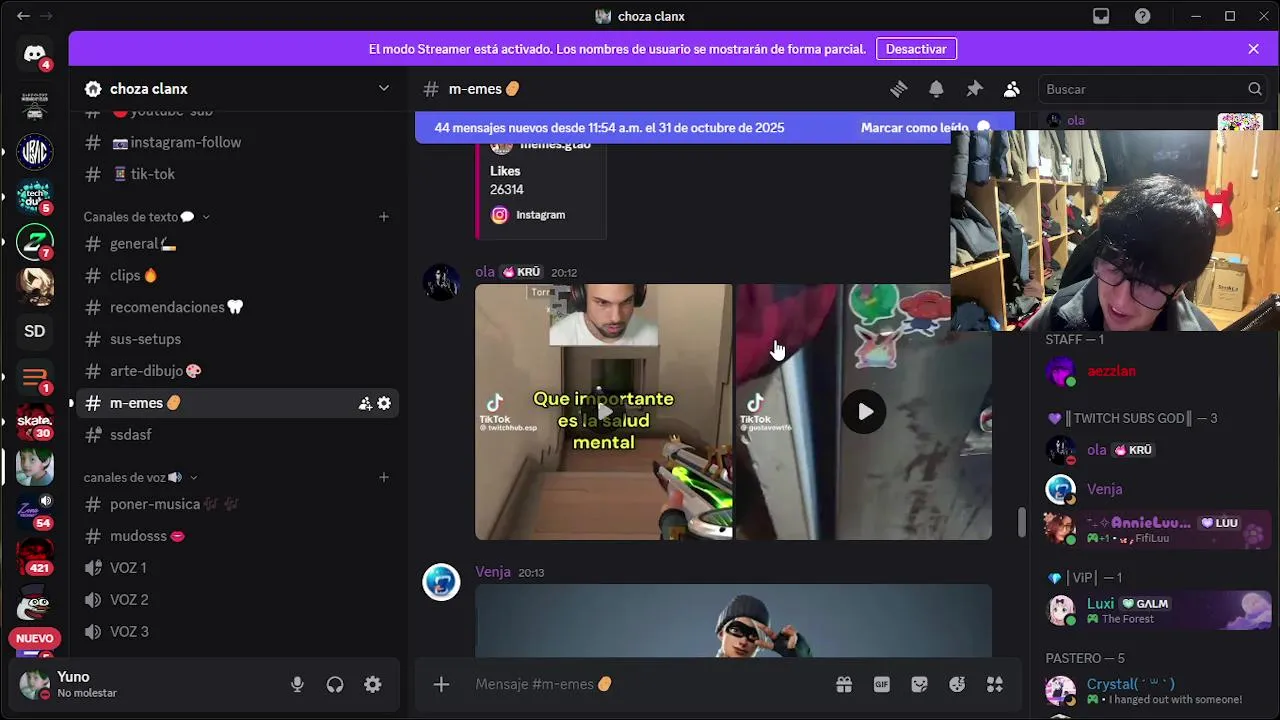
Task: Go back with the left arrow
Action: (23, 16)
